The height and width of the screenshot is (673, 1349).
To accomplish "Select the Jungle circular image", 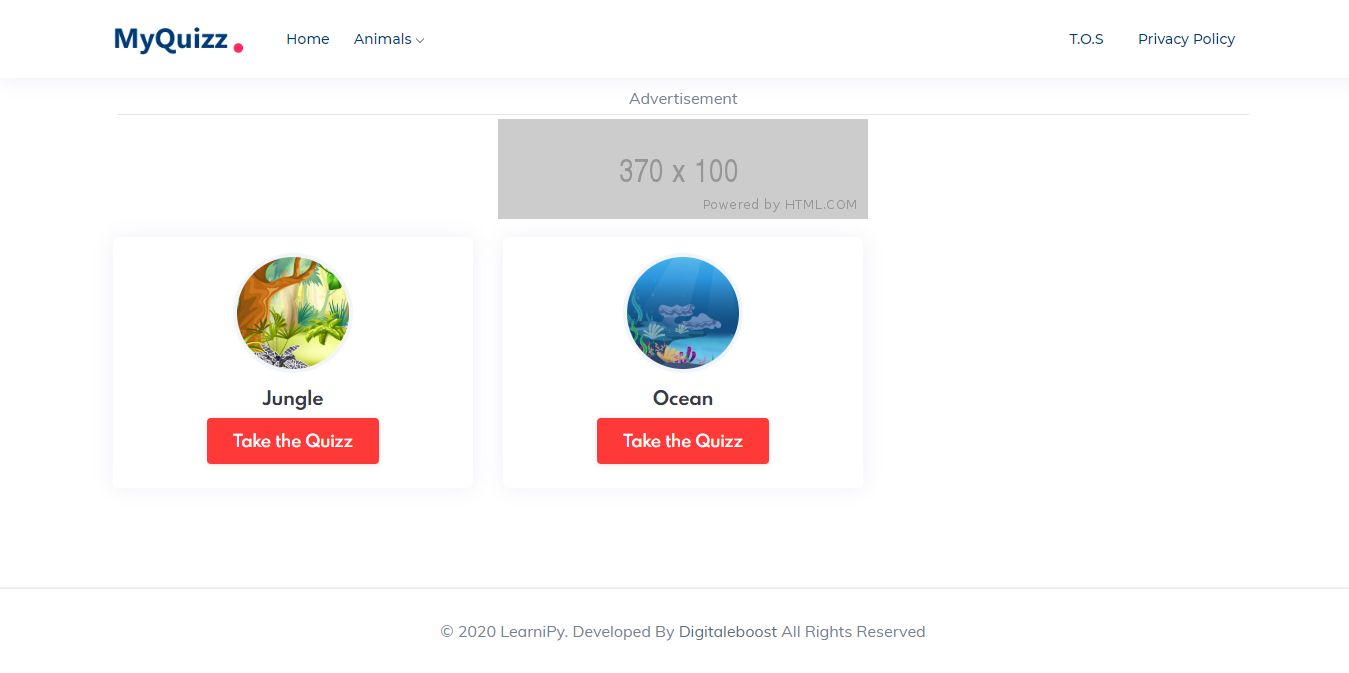I will coord(293,313).
